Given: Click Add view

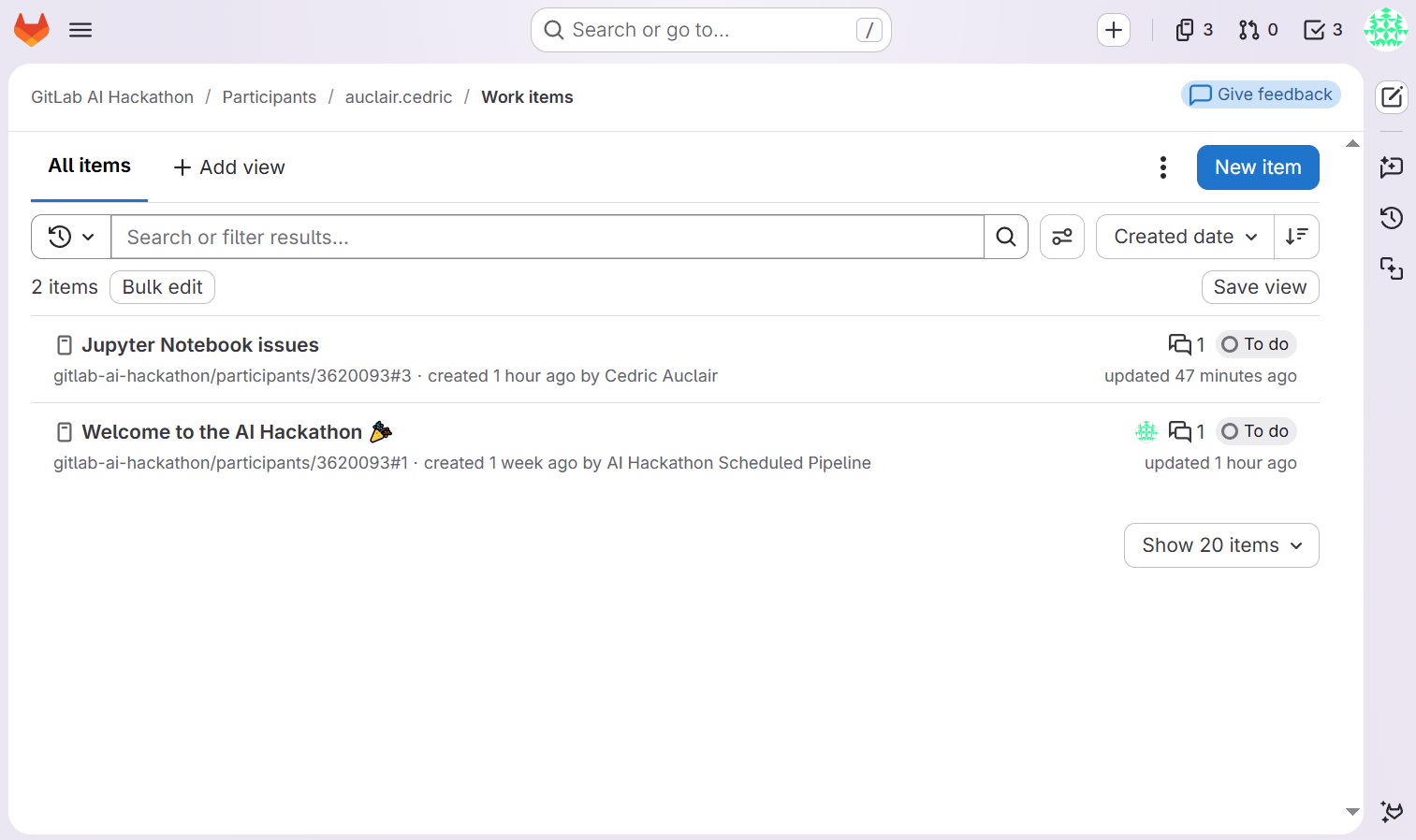Looking at the screenshot, I should (229, 167).
